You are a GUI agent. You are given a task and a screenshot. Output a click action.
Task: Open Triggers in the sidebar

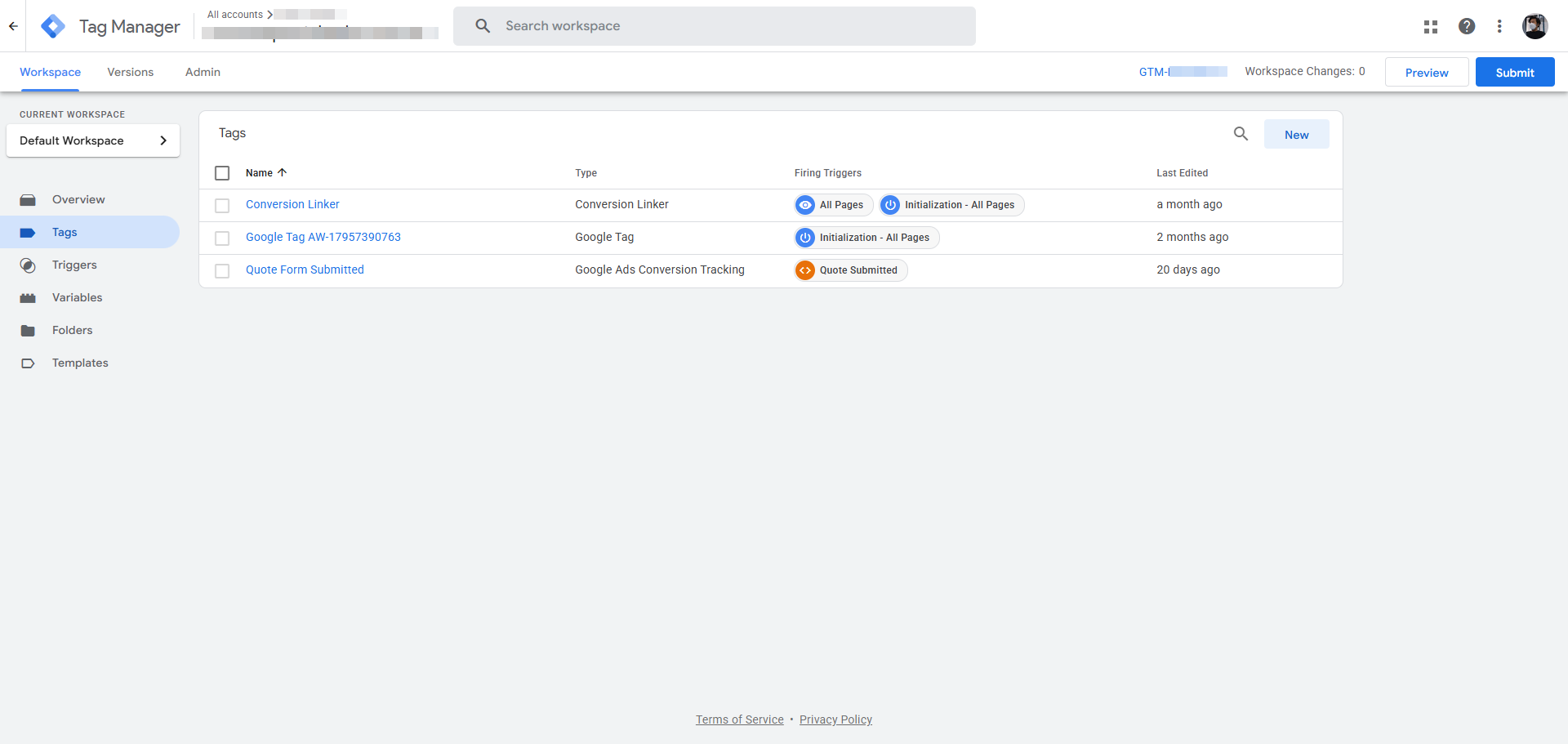tap(90, 265)
